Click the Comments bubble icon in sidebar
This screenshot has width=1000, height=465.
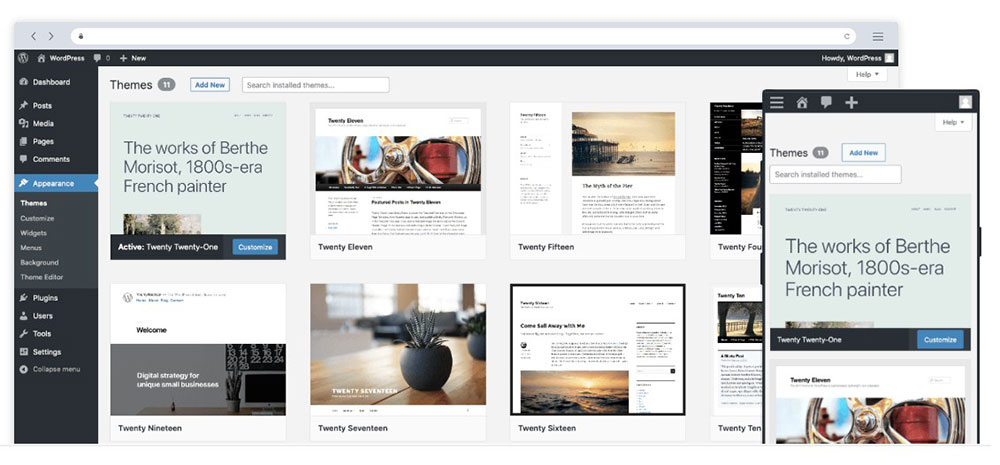point(24,159)
